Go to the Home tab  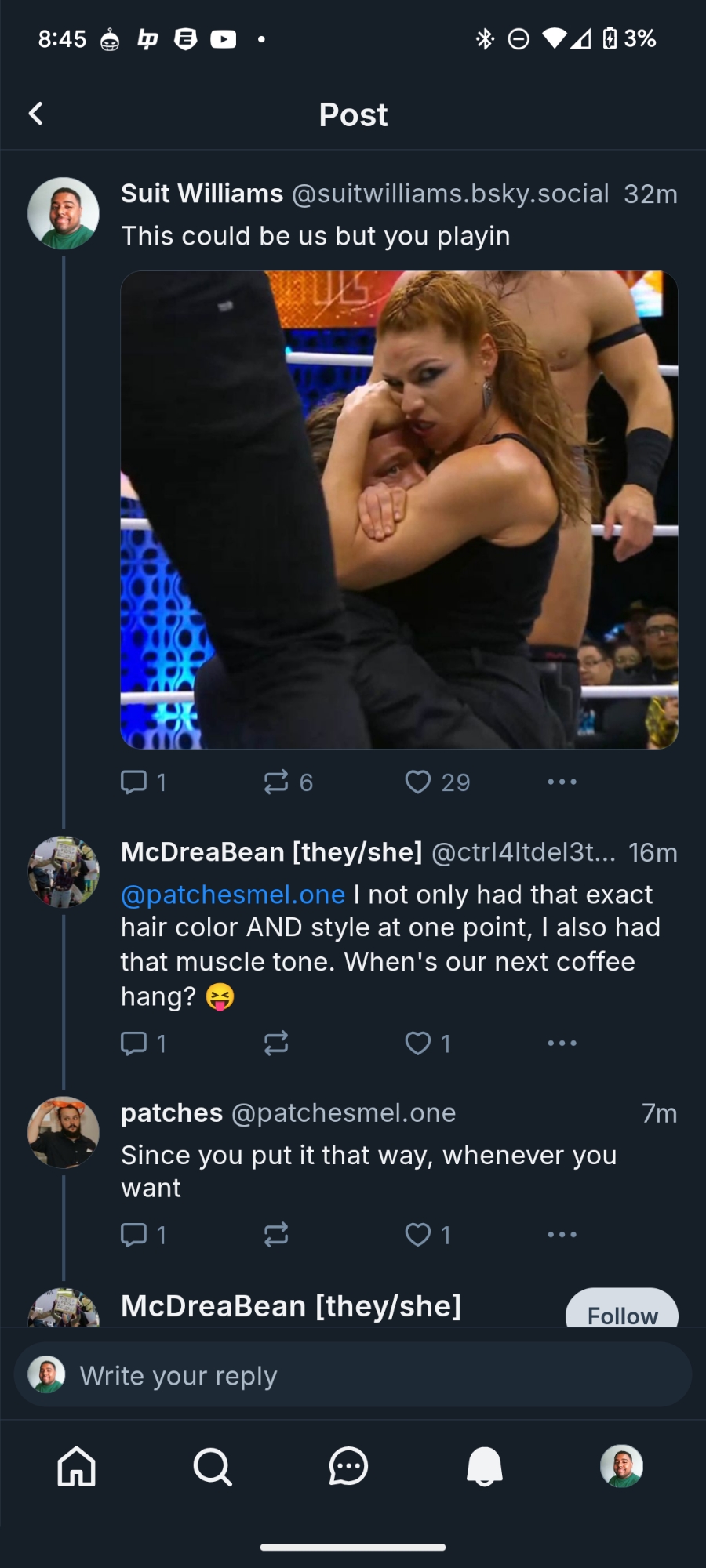(77, 1466)
